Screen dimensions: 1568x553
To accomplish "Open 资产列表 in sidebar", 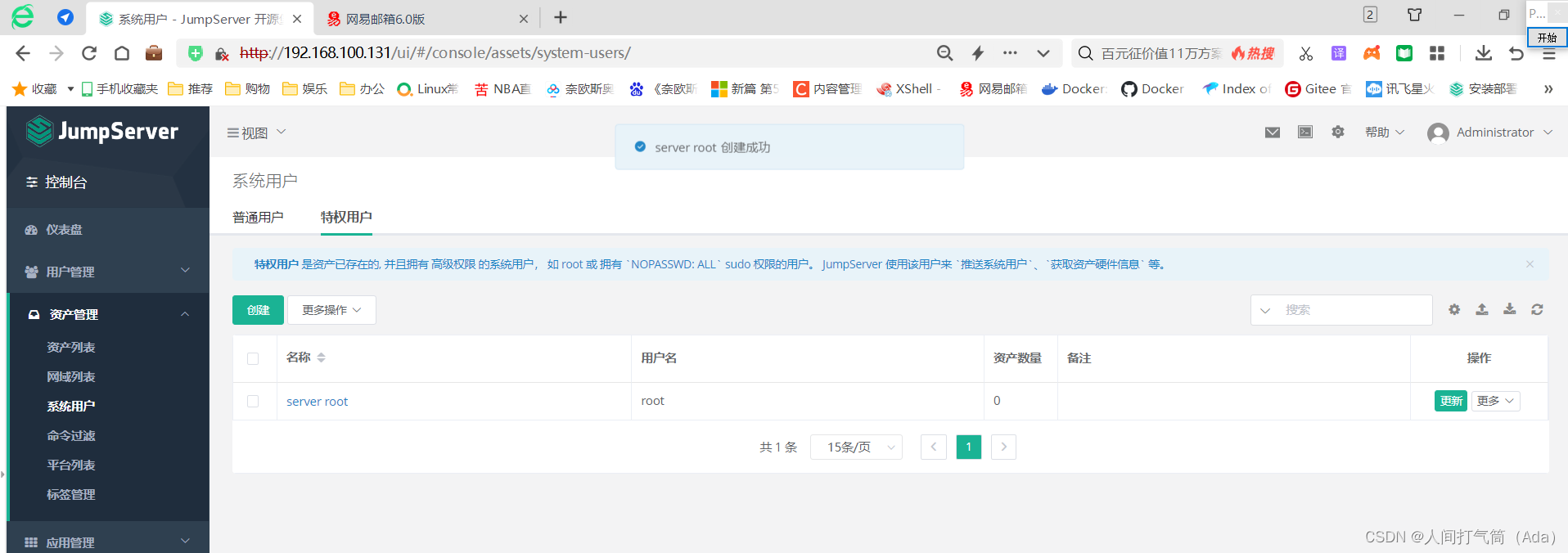I will pyautogui.click(x=71, y=347).
